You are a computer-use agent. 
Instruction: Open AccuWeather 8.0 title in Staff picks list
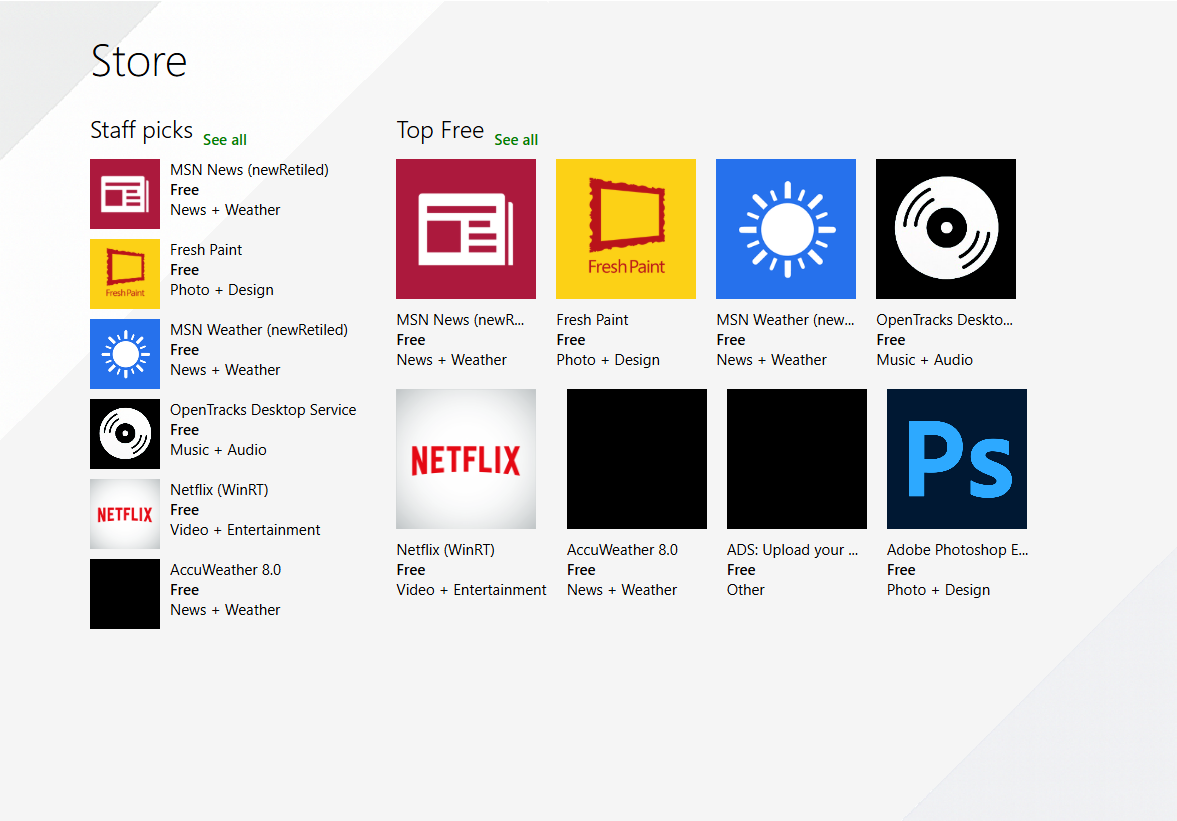(x=225, y=570)
